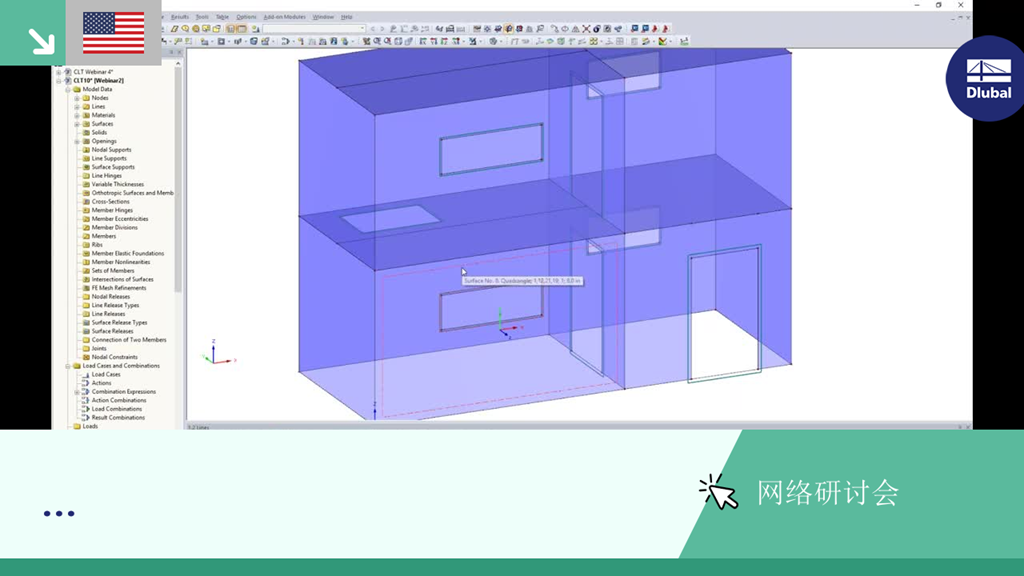The image size is (1024, 576).
Task: Close the 1.2 Lines table panel
Action: [x=968, y=427]
